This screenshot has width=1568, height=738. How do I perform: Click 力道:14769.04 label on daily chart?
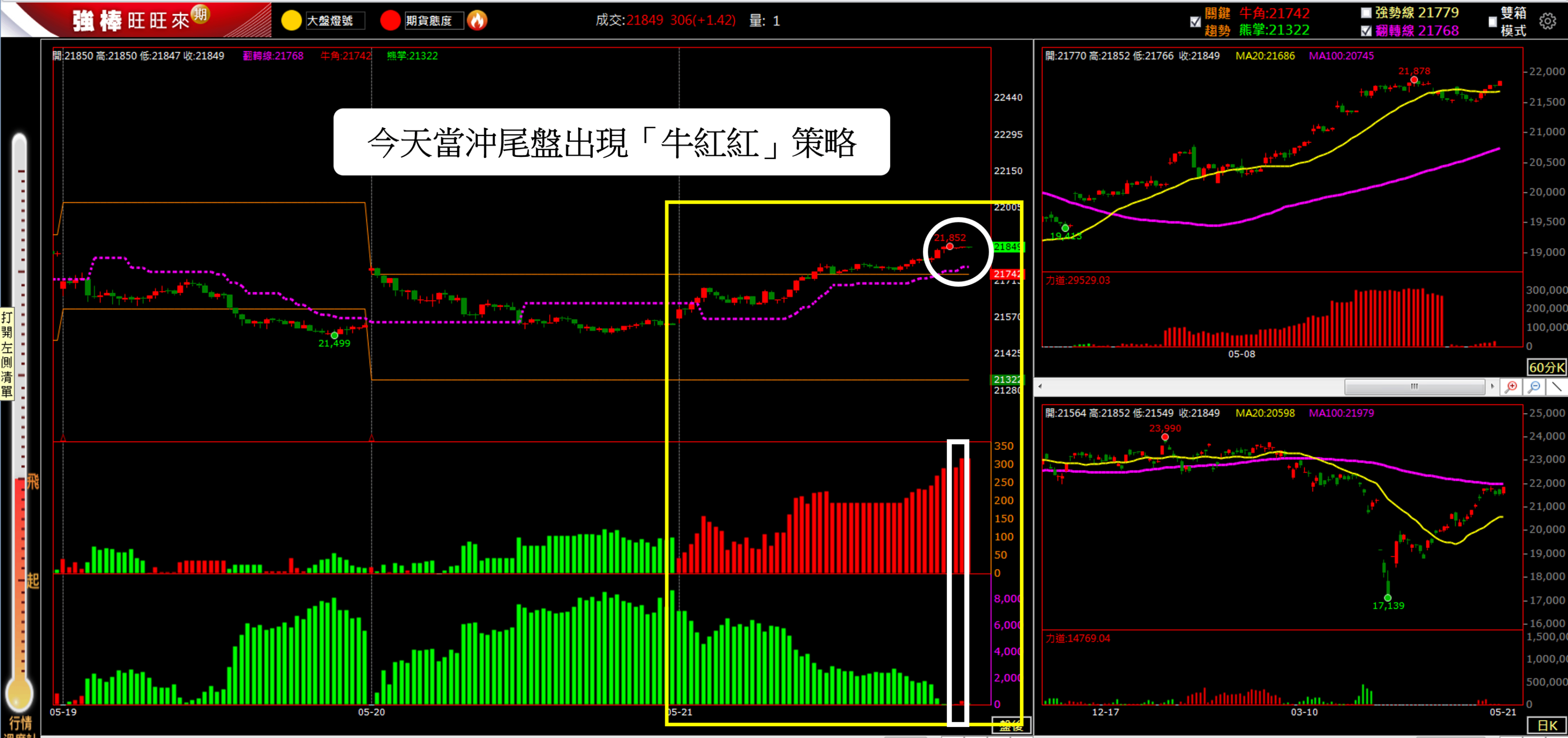pos(1078,639)
